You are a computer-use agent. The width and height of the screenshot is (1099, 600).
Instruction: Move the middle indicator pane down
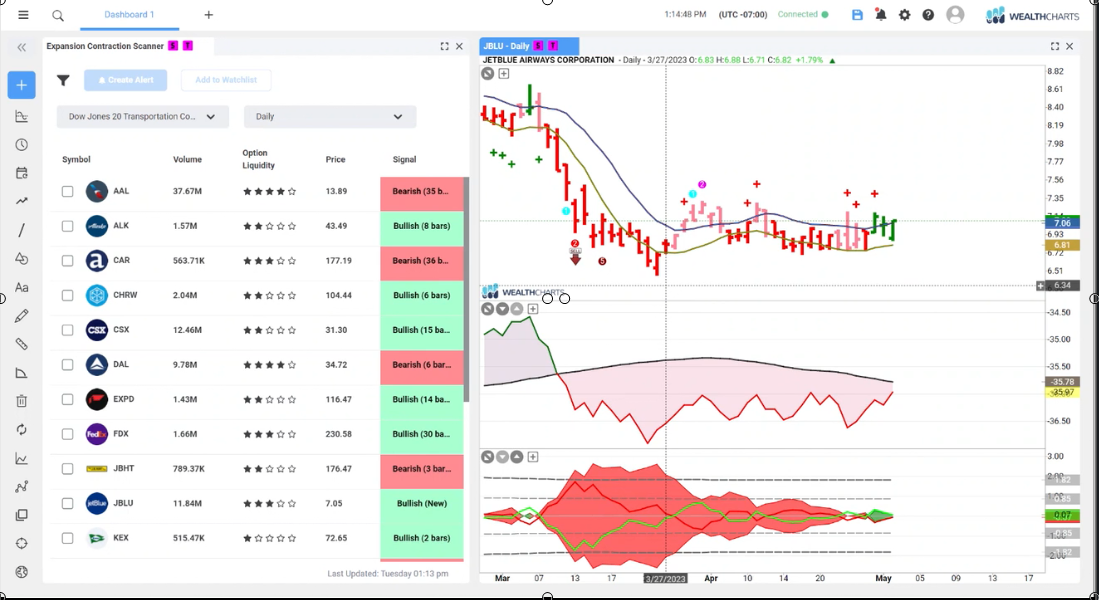coord(503,308)
